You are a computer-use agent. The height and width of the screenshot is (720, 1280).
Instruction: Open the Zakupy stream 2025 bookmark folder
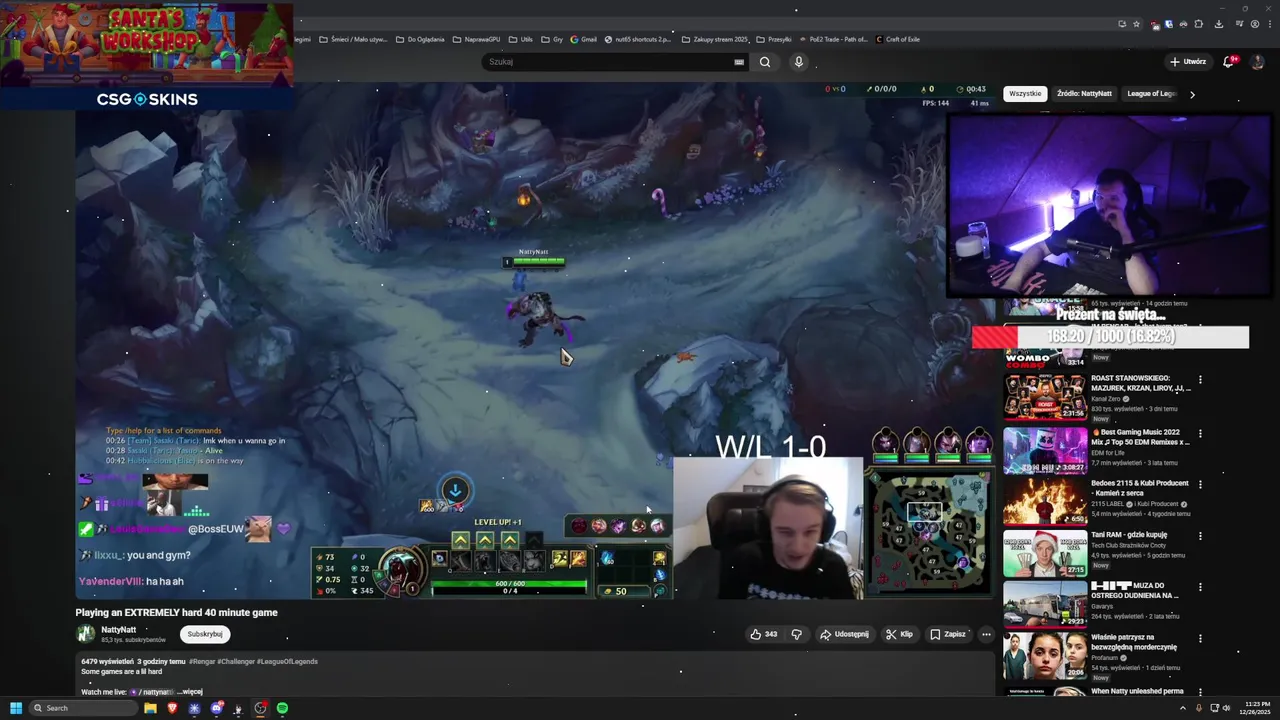714,40
